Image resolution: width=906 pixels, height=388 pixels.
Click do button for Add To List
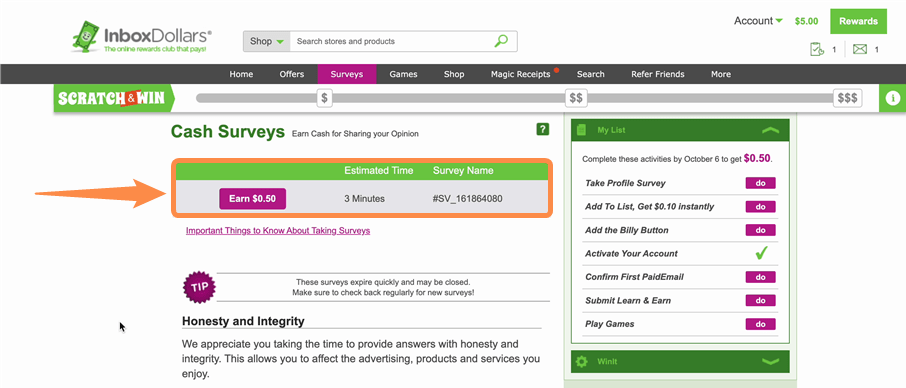[x=760, y=207]
